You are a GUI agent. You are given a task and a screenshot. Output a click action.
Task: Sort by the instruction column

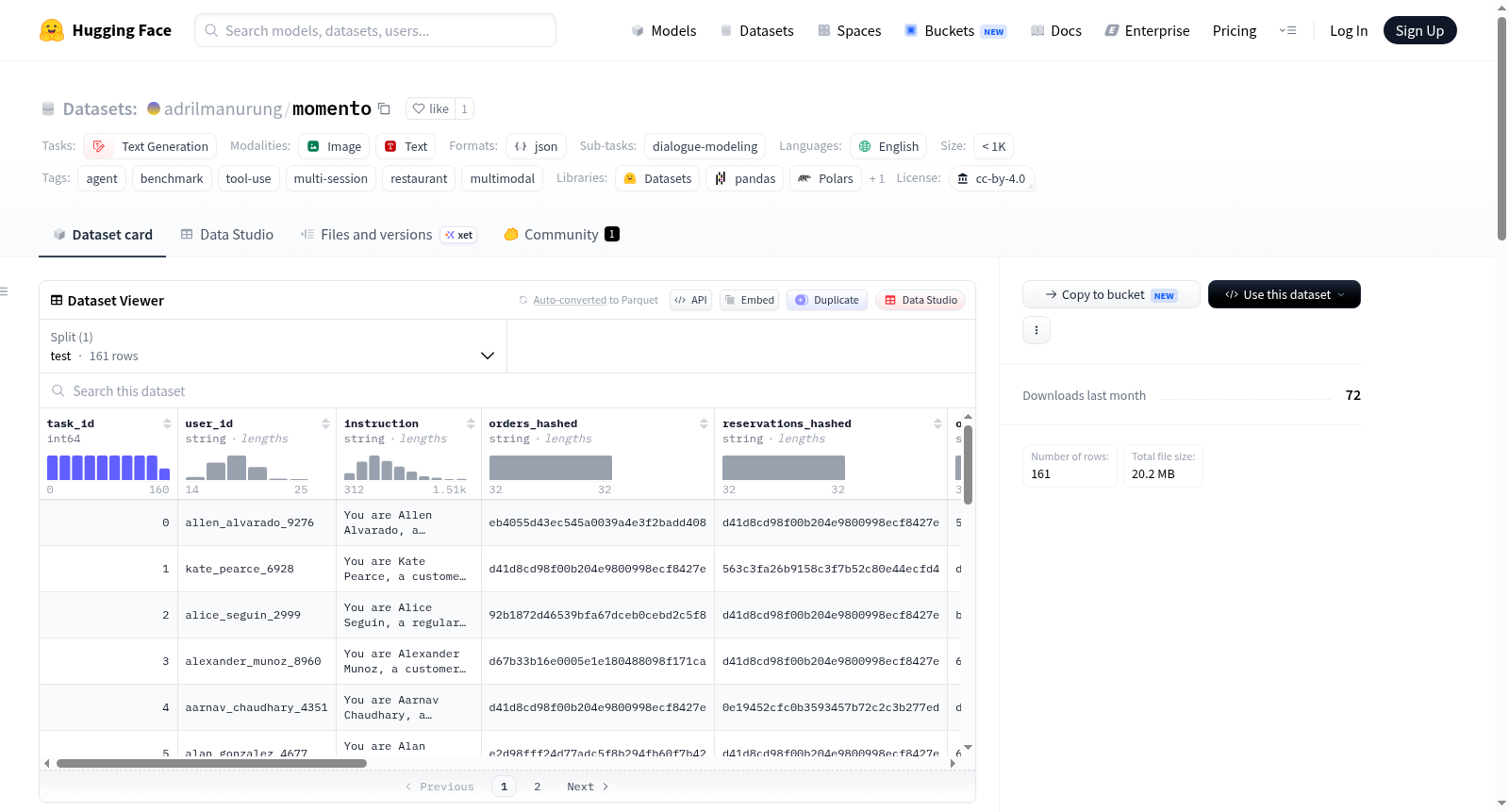(471, 423)
